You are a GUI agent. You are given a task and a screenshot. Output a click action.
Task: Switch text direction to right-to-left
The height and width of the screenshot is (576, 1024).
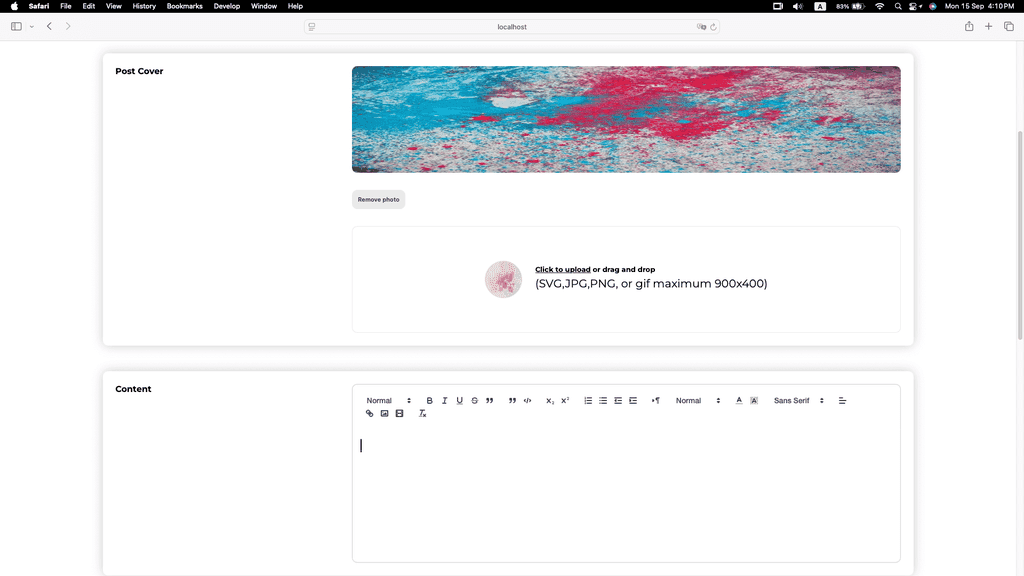[x=656, y=400]
